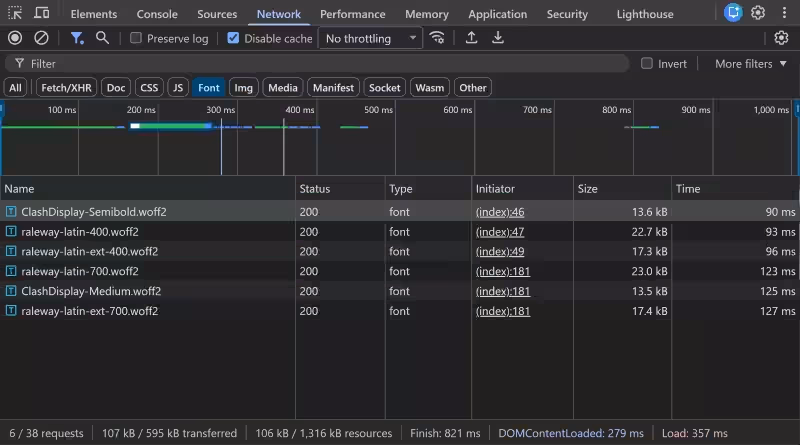Click the blue AI assistance icon
The image size is (800, 445).
[x=733, y=13]
